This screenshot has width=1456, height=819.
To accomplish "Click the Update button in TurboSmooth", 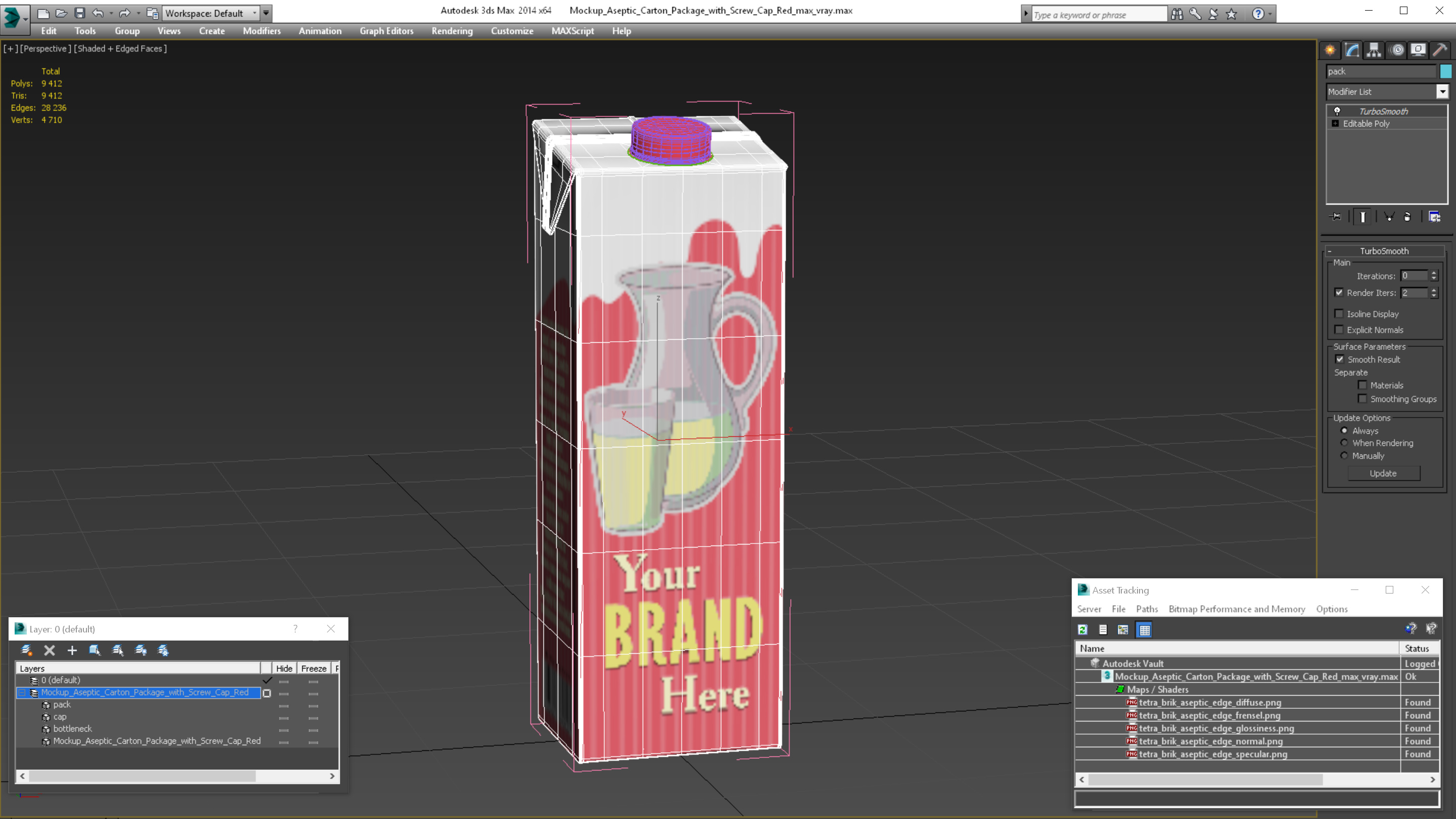I will [1383, 473].
